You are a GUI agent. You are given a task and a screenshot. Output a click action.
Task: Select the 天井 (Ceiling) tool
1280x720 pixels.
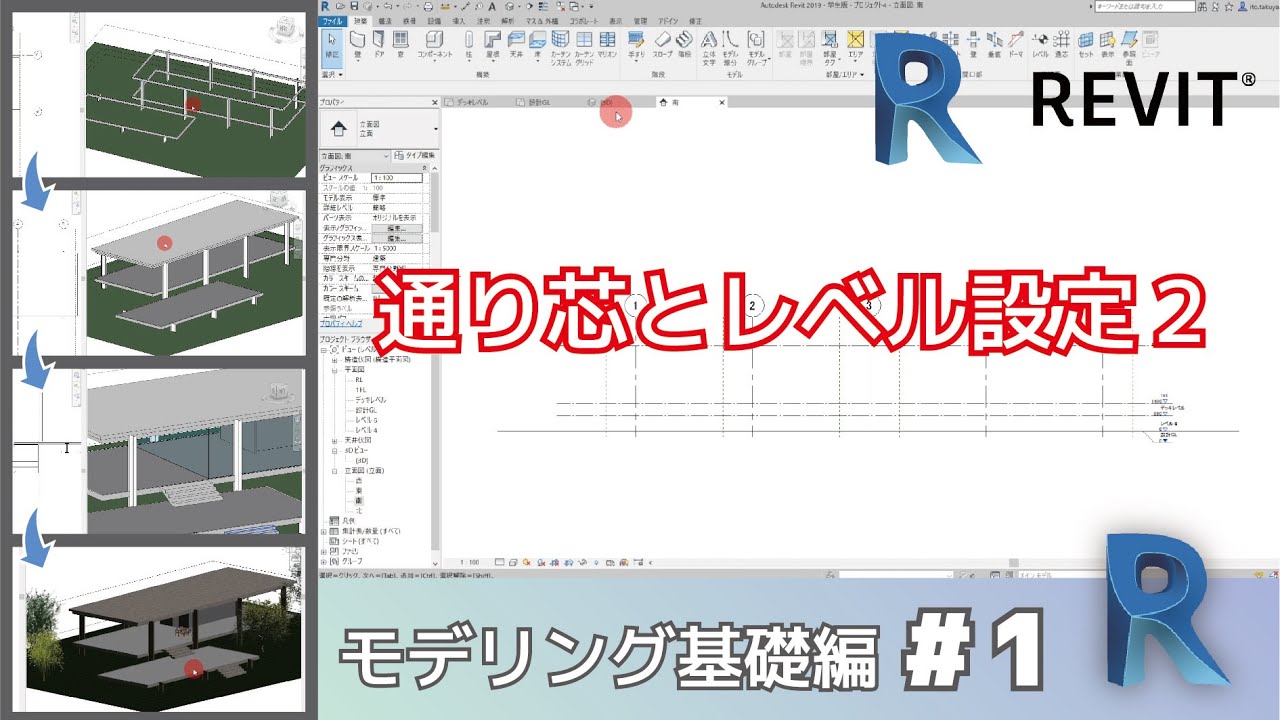[516, 44]
